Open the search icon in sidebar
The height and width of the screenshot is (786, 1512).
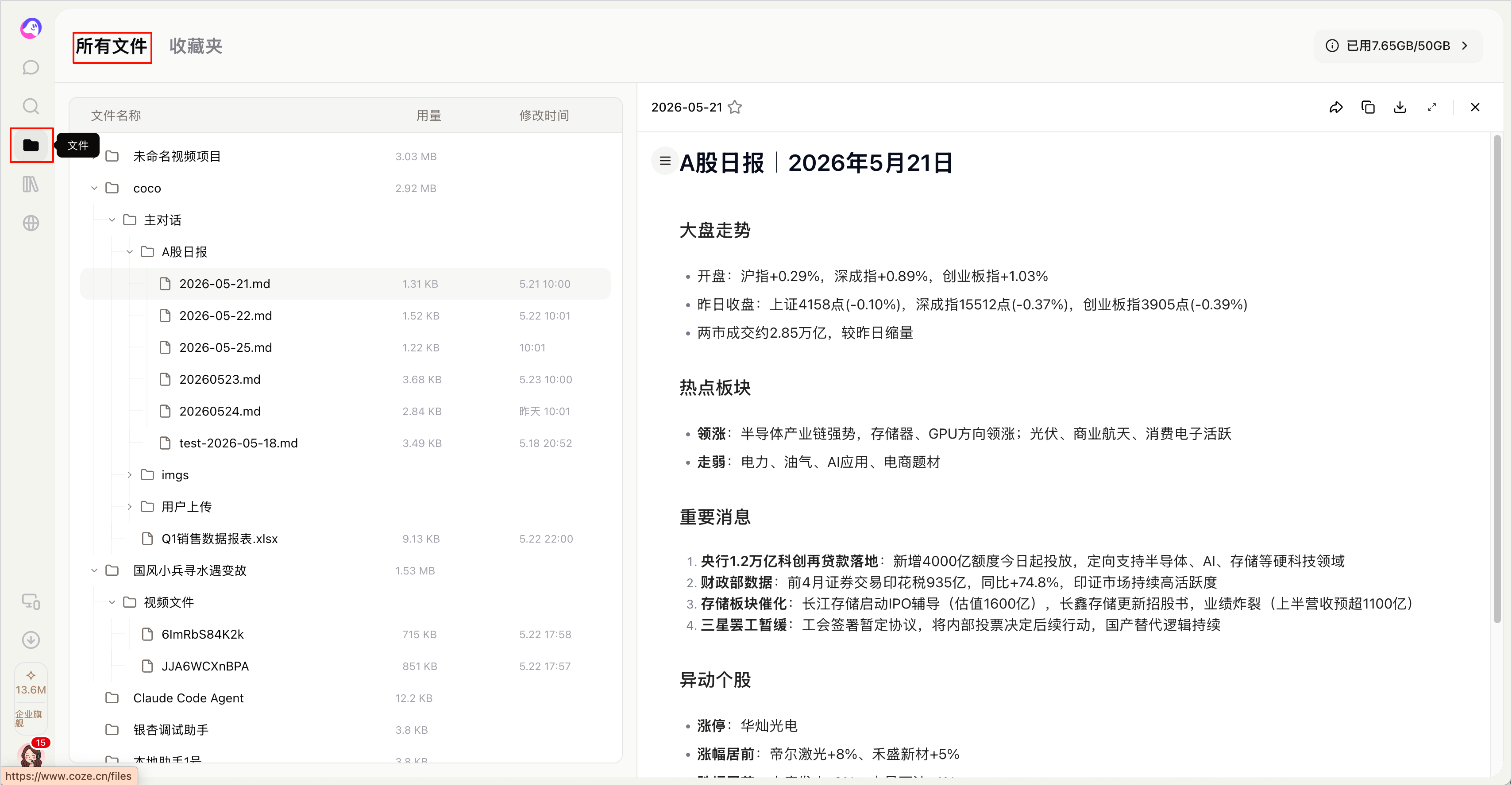click(x=31, y=106)
